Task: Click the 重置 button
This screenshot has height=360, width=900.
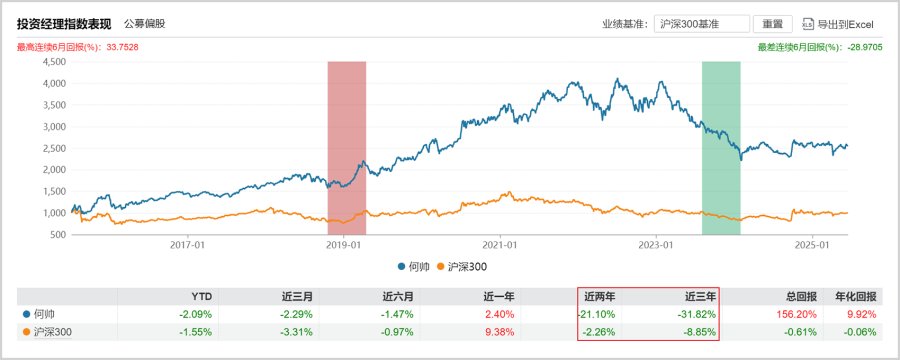Action: 773,24
